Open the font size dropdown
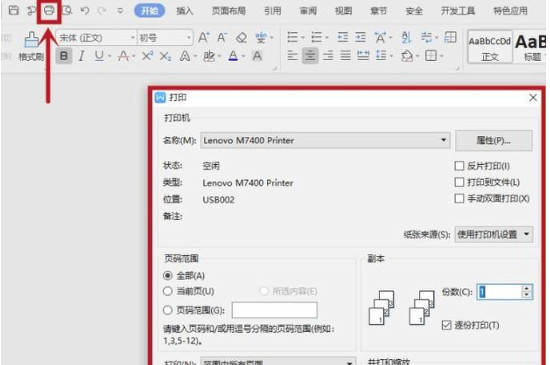This screenshot has width=550, height=365. [189, 38]
